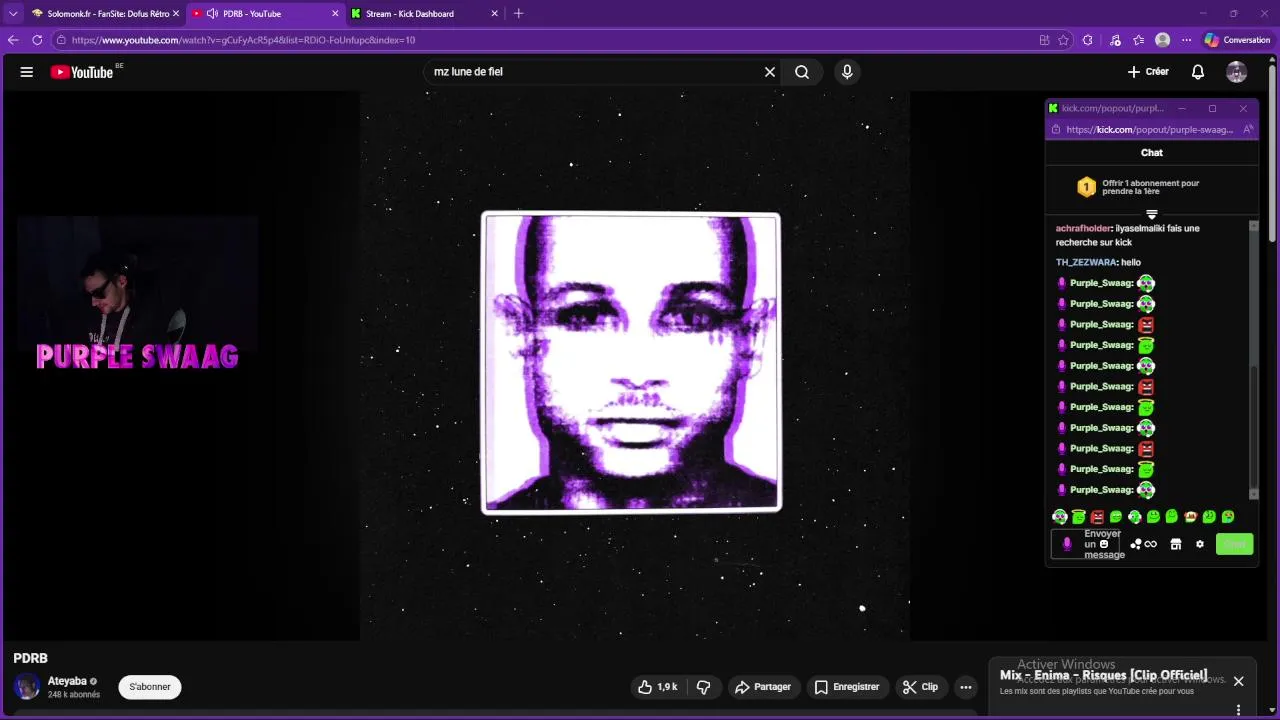Viewport: 1280px width, 720px height.
Task: Close the Solomonk.fr tab
Action: pos(176,14)
